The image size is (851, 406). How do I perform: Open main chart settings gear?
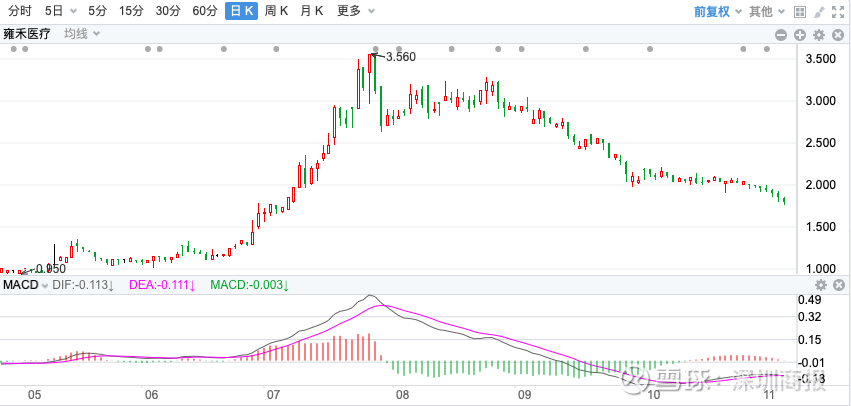coord(818,34)
